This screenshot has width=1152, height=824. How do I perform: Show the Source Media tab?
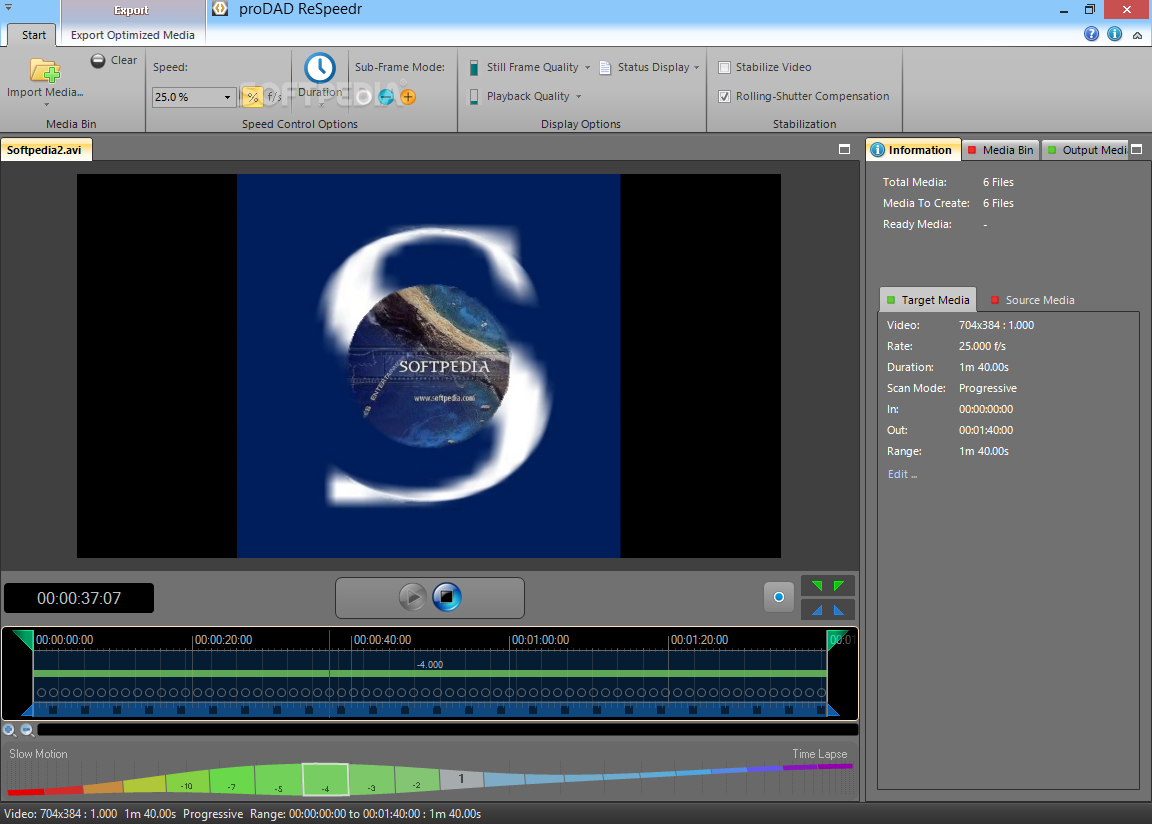click(1033, 300)
